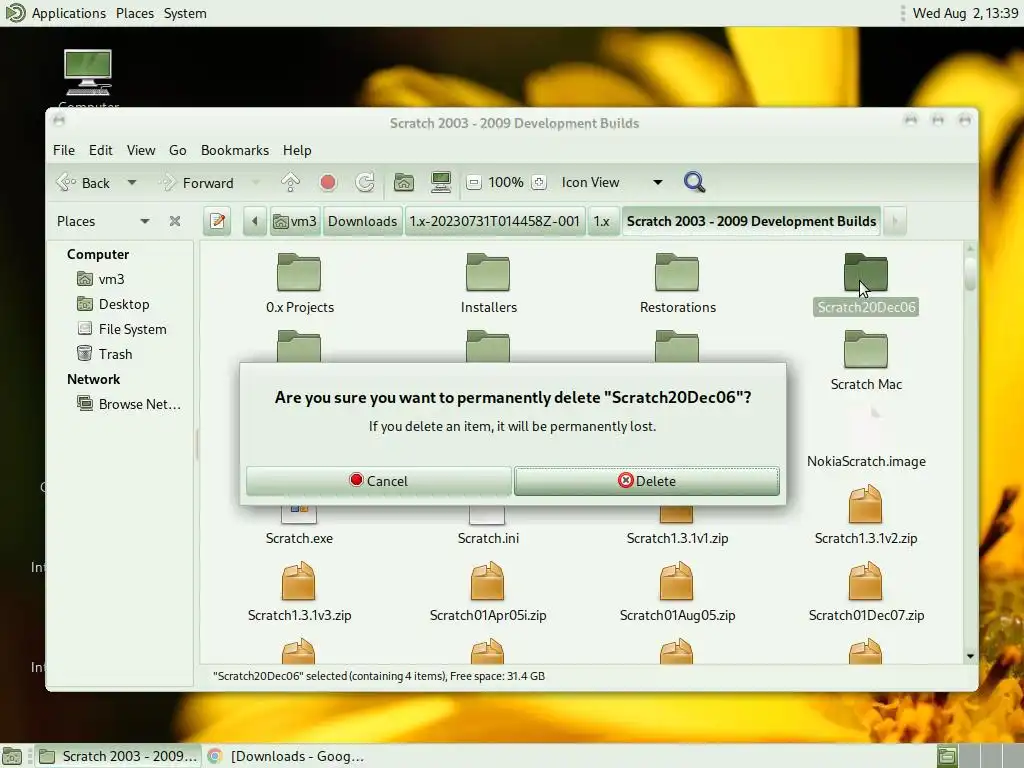Jump to 1.x-20230731T014458Z-001 path segment
This screenshot has height=768, width=1024.
494,221
